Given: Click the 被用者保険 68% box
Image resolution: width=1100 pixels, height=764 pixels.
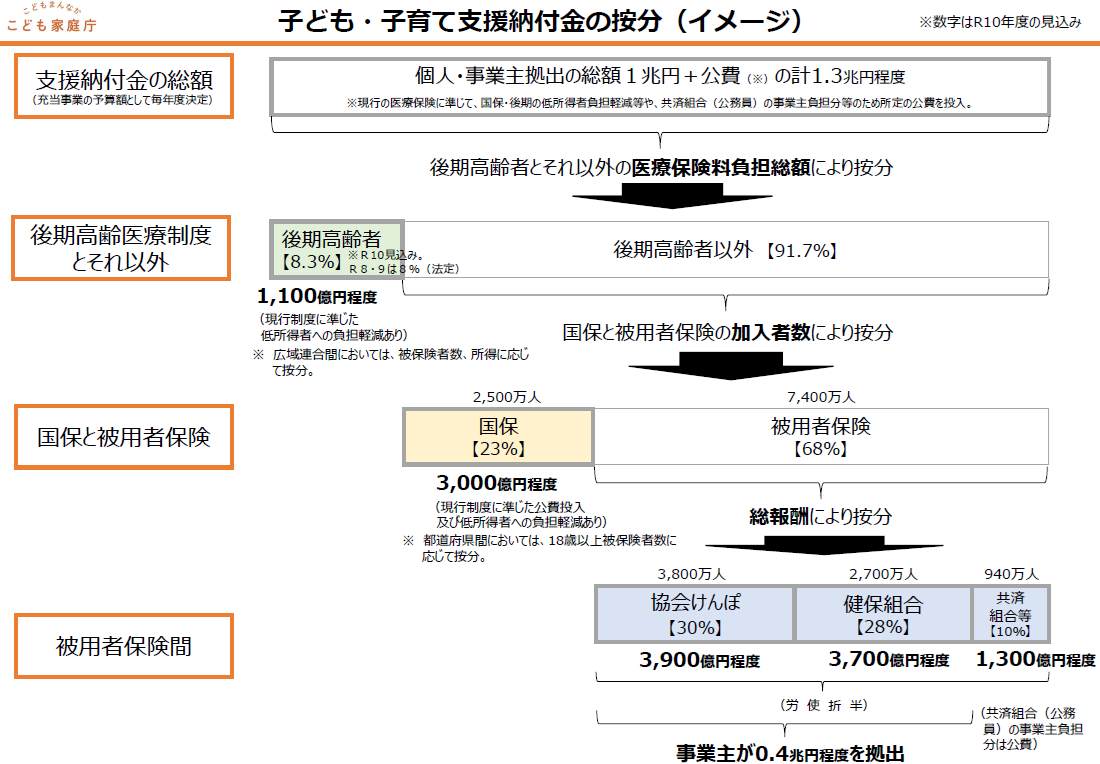Looking at the screenshot, I should pos(820,437).
